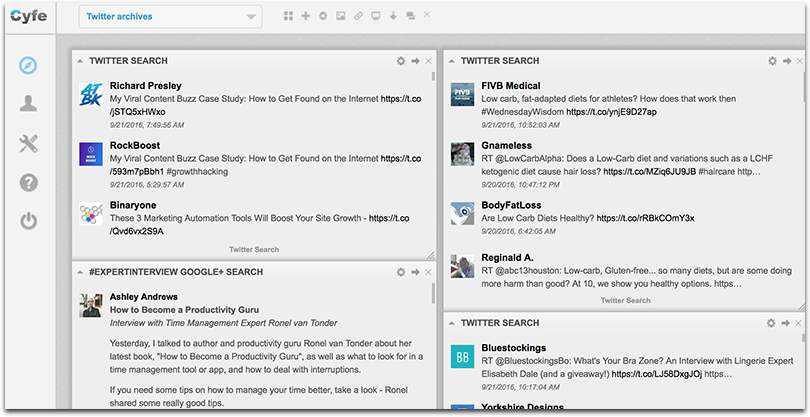Click the Reginald A. avatar
Image resolution: width=810 pixels, height=417 pixels.
point(462,266)
